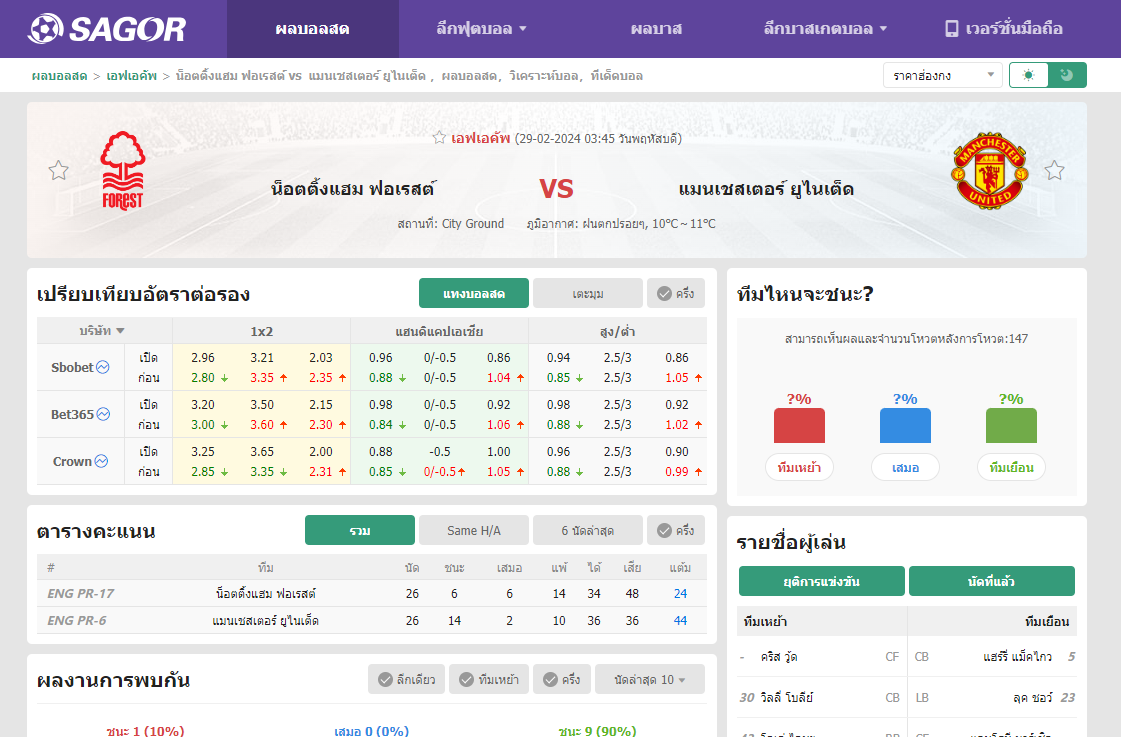Expand ลีกบาสเกตบอล basketball leagues menu
The width and height of the screenshot is (1121, 737).
(x=825, y=29)
